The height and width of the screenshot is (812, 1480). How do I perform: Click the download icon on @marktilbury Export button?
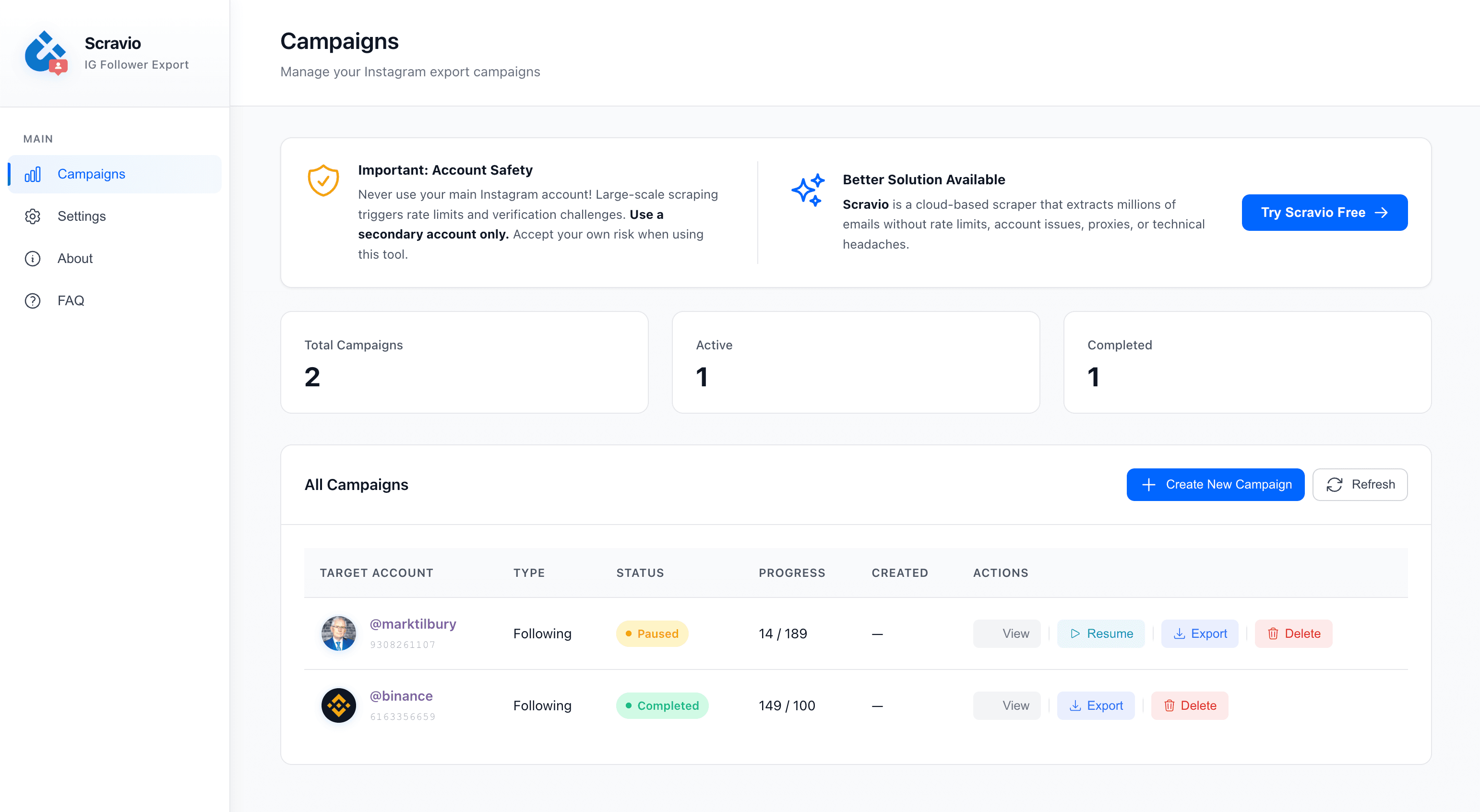click(x=1179, y=634)
